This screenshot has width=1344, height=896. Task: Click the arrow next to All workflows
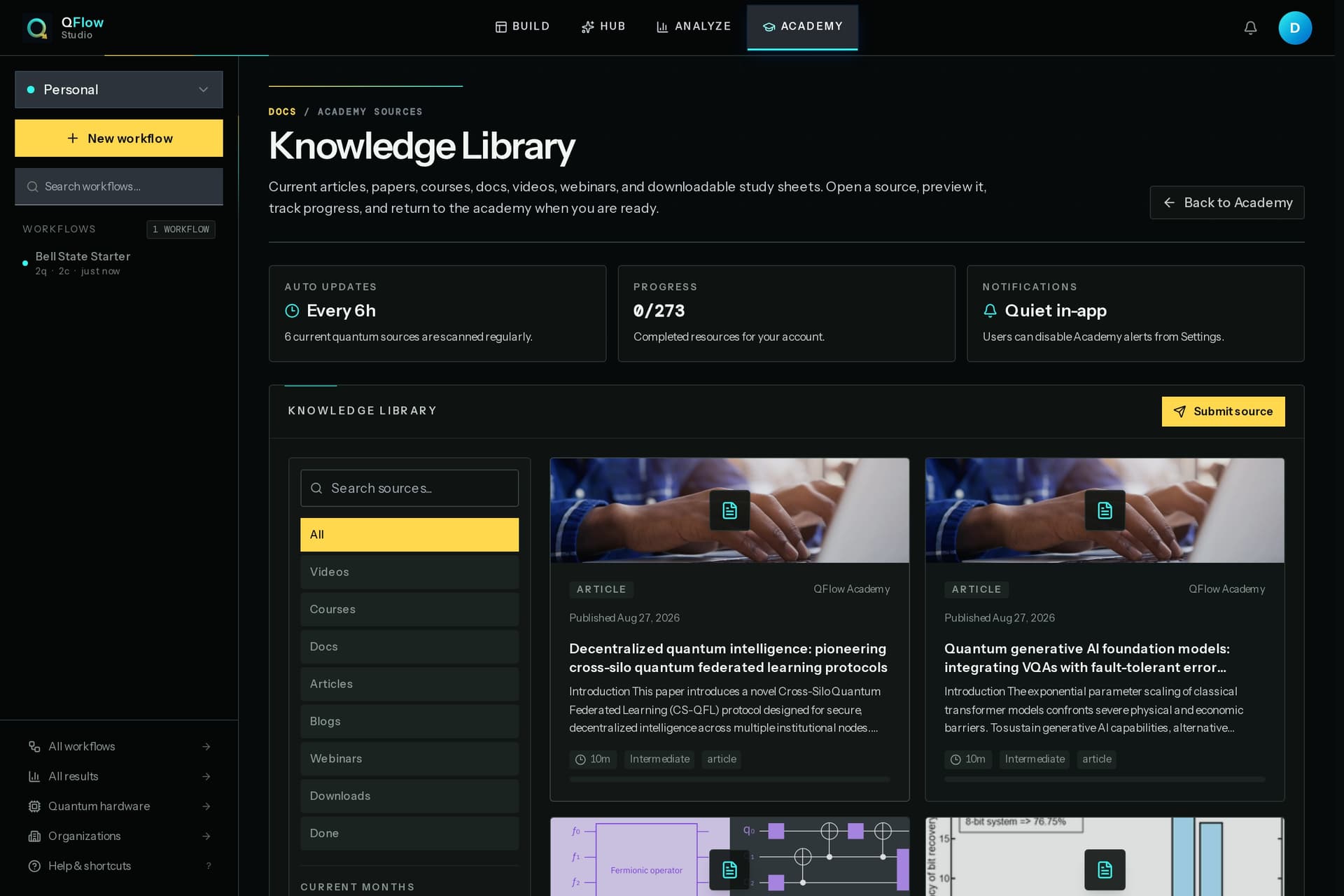click(x=206, y=747)
